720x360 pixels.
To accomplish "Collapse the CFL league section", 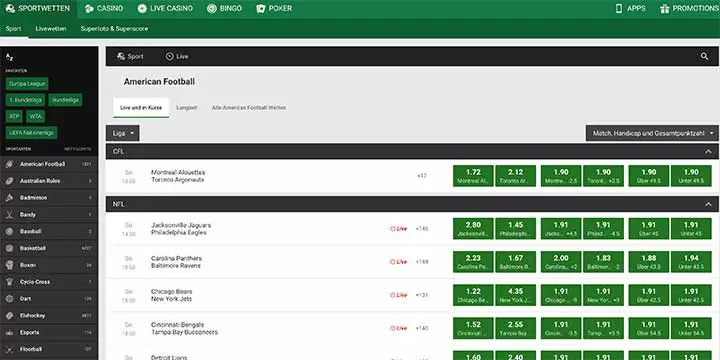I will 709,152.
